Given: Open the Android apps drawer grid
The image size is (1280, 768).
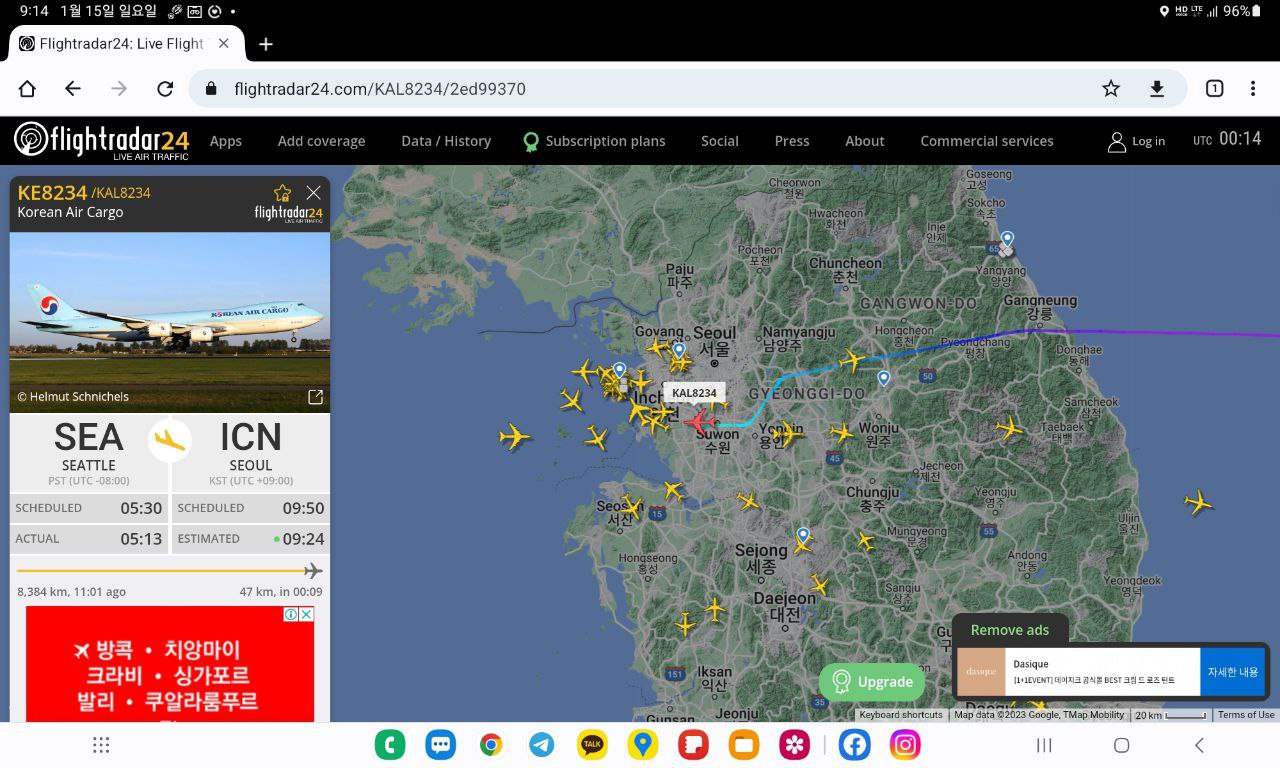Looking at the screenshot, I should click(101, 745).
